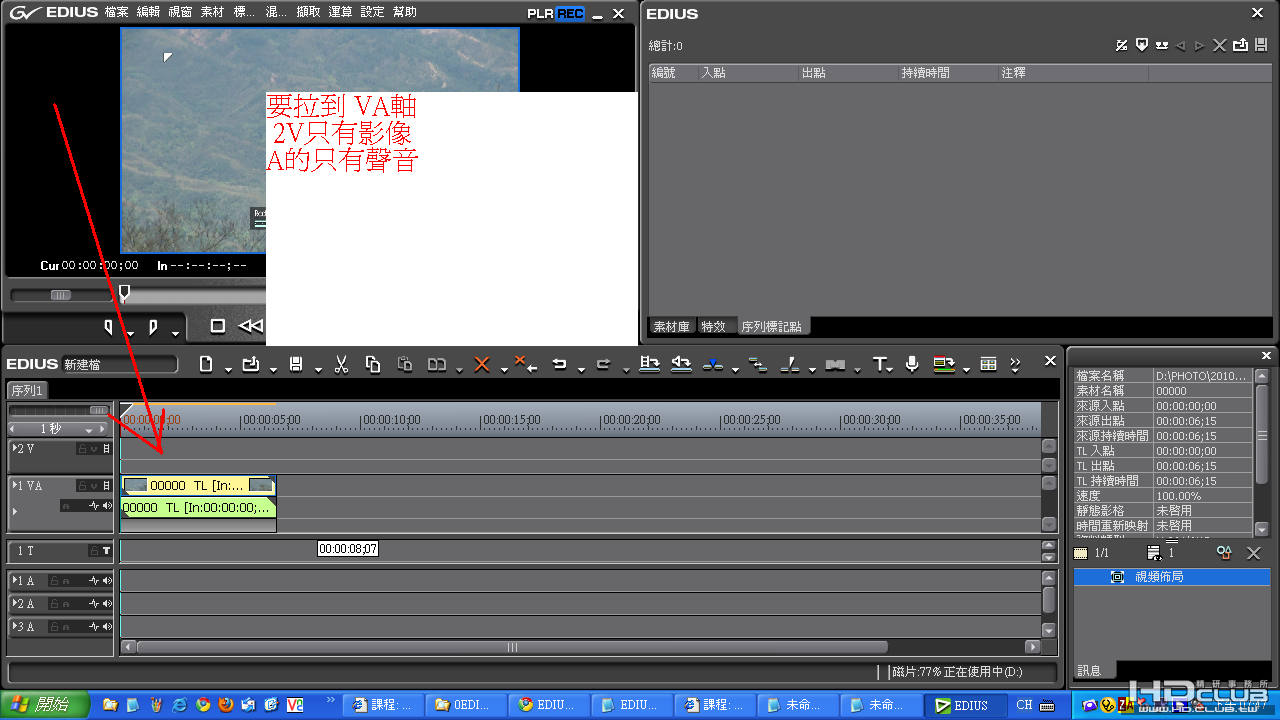Click the create title T icon
The image size is (1280, 720).
(x=879, y=364)
